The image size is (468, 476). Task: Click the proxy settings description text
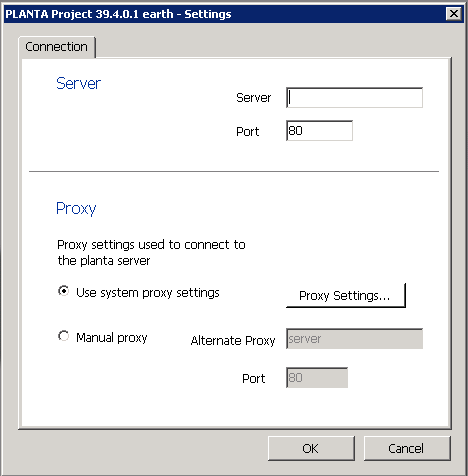pyautogui.click(x=151, y=253)
